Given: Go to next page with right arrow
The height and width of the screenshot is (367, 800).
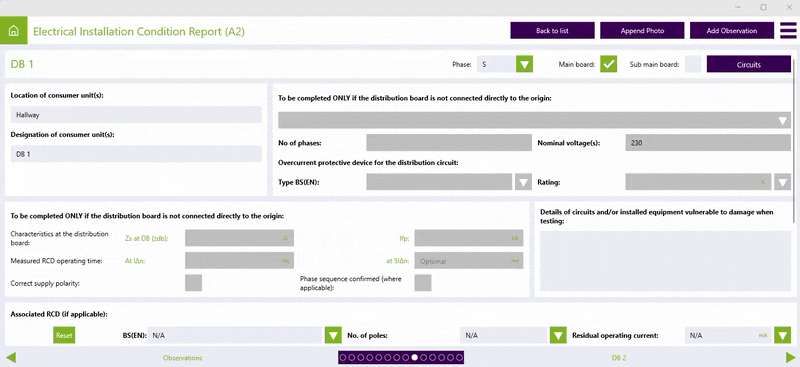Looking at the screenshot, I should [790, 357].
